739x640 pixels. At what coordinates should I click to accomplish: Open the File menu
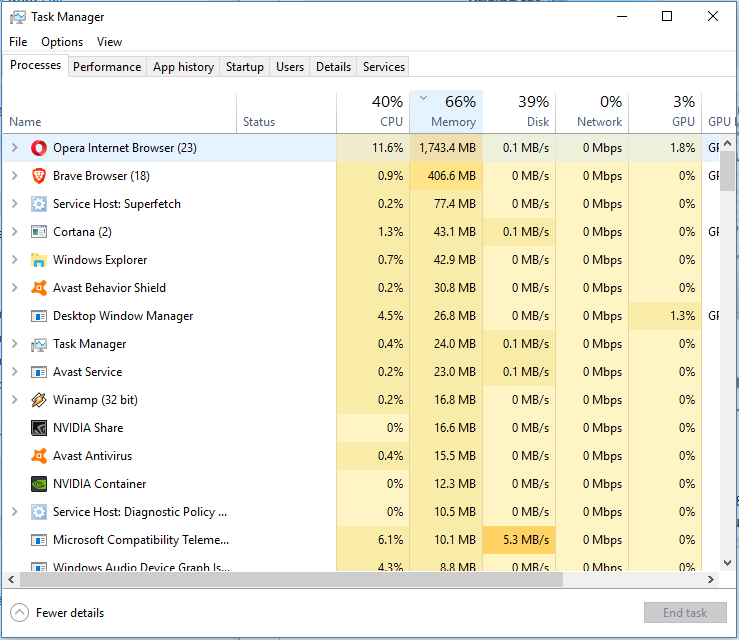(18, 42)
